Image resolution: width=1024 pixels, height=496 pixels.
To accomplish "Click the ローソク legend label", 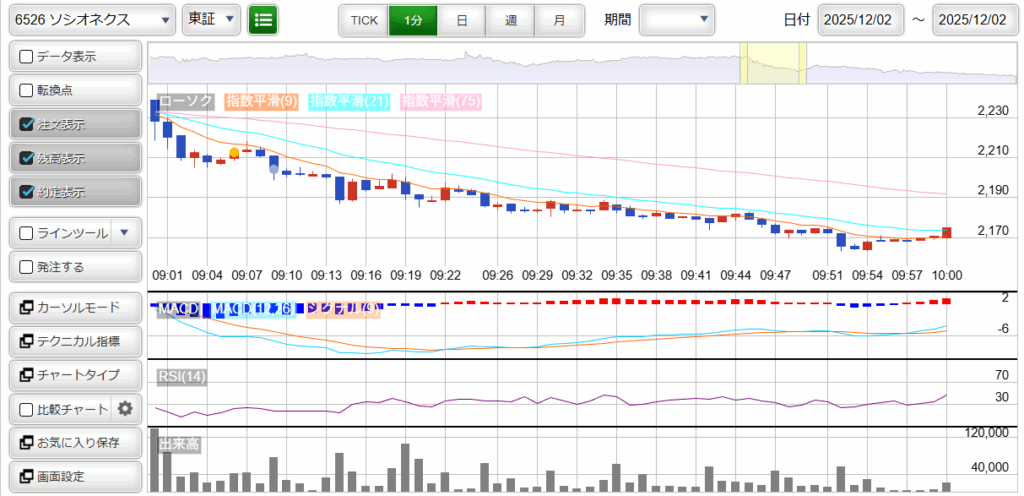I will tap(186, 101).
